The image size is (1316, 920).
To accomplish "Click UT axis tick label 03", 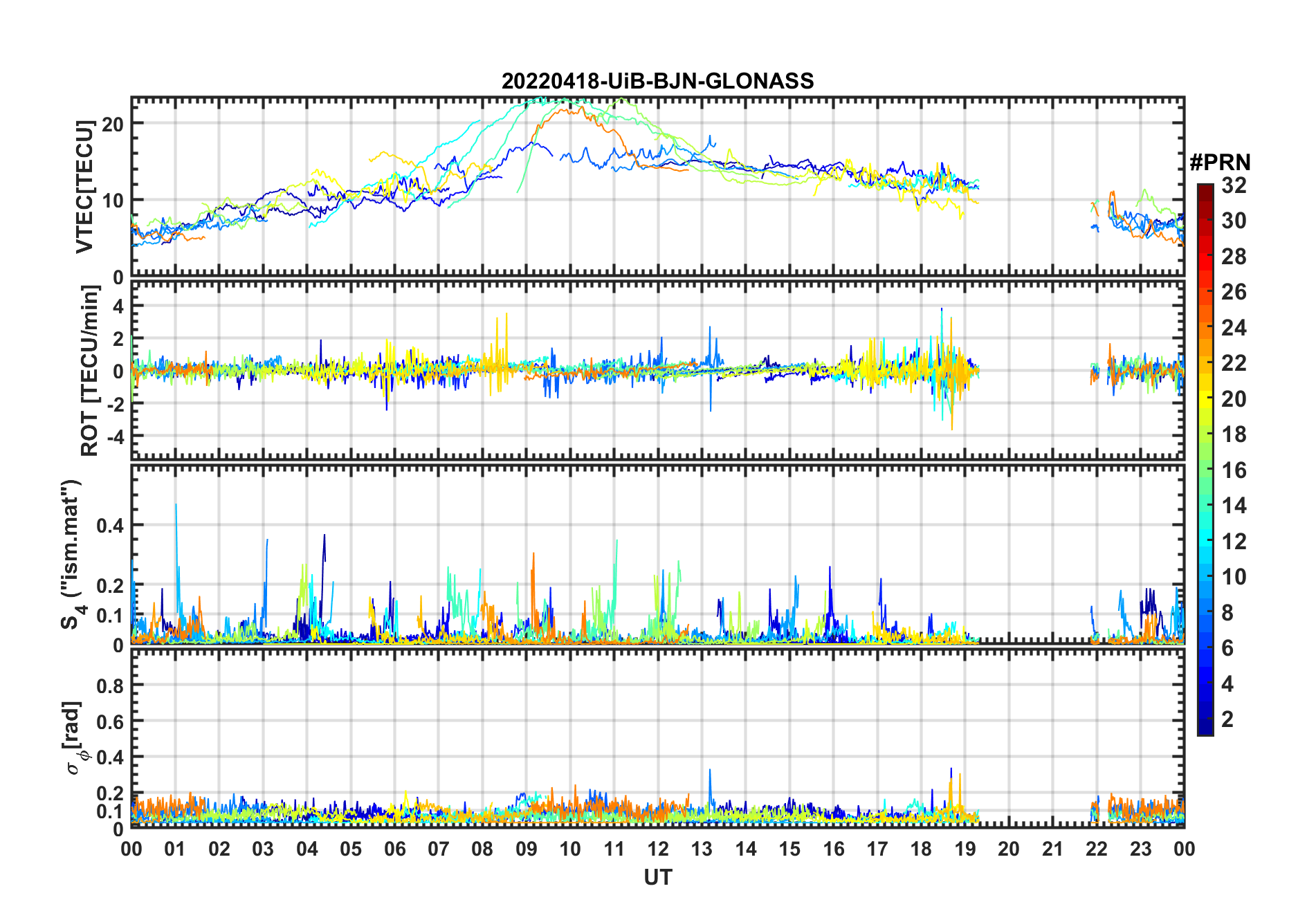I will coord(263,849).
